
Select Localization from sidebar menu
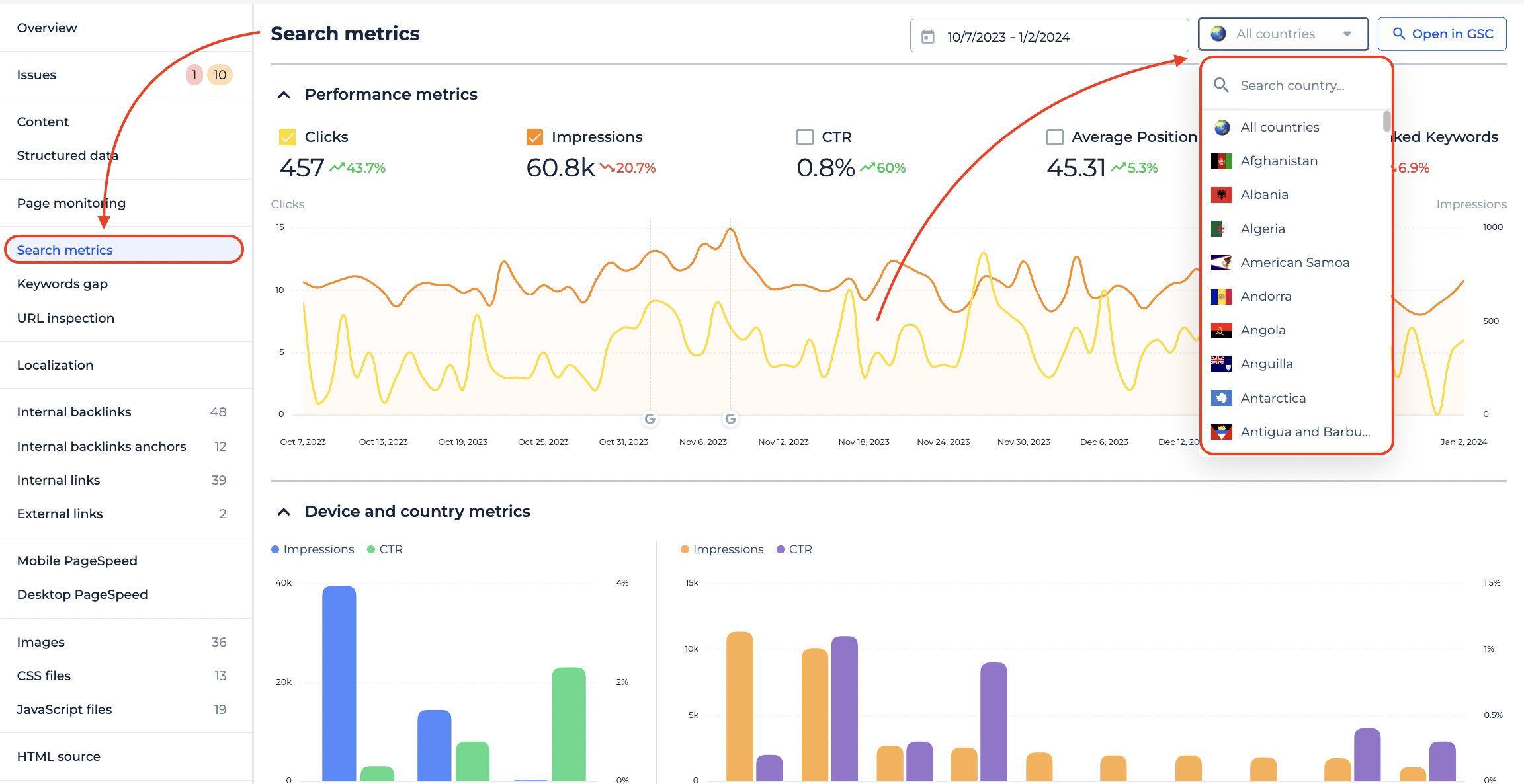pyautogui.click(x=55, y=364)
